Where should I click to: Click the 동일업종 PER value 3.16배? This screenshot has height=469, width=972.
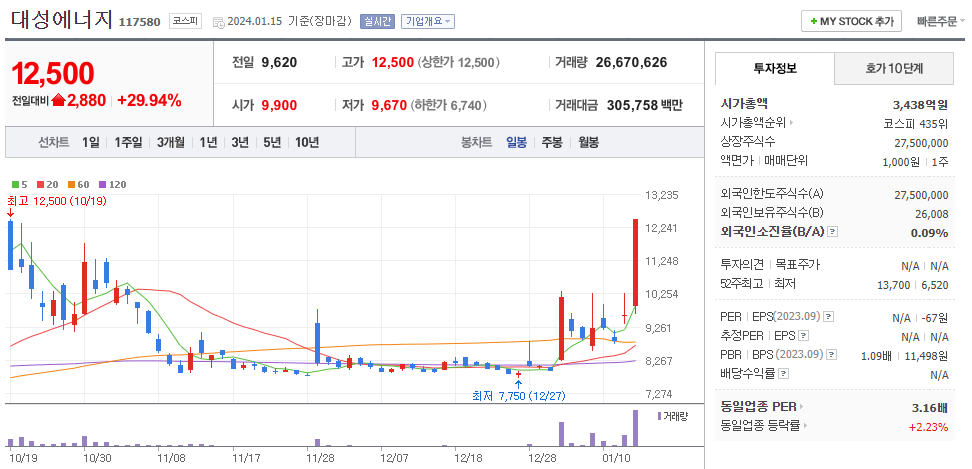point(932,408)
